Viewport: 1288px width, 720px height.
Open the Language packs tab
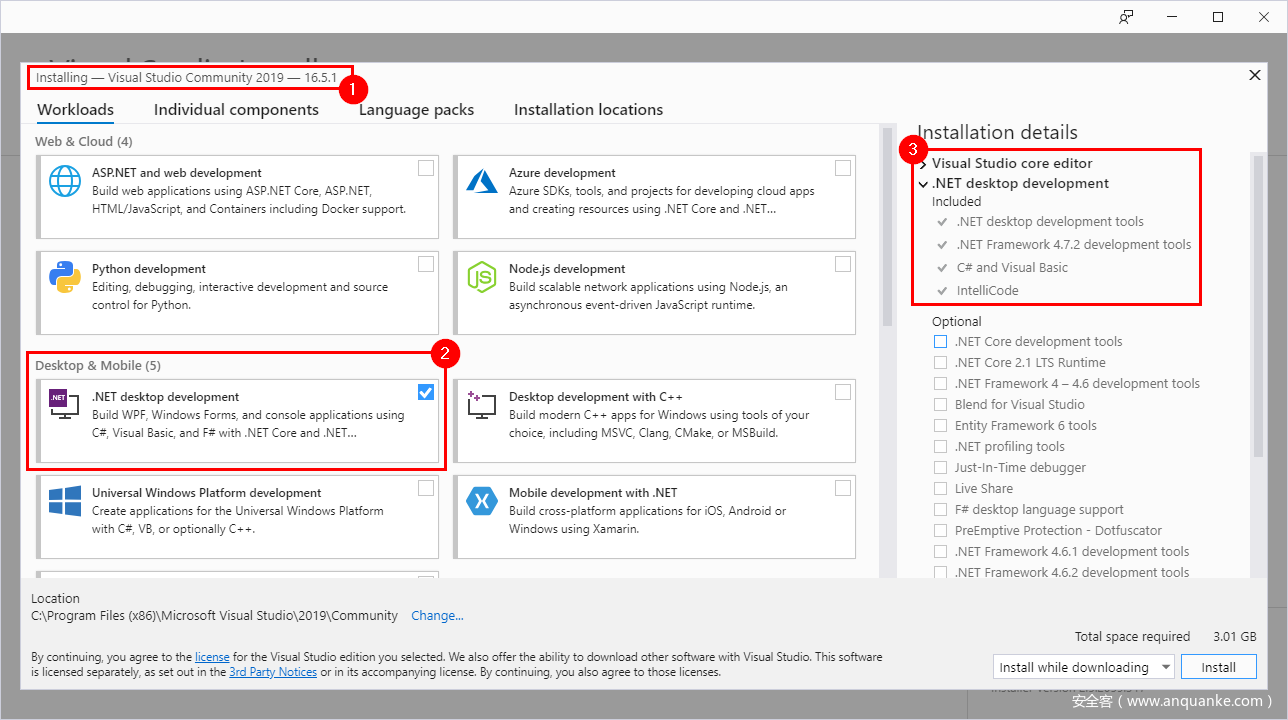416,110
